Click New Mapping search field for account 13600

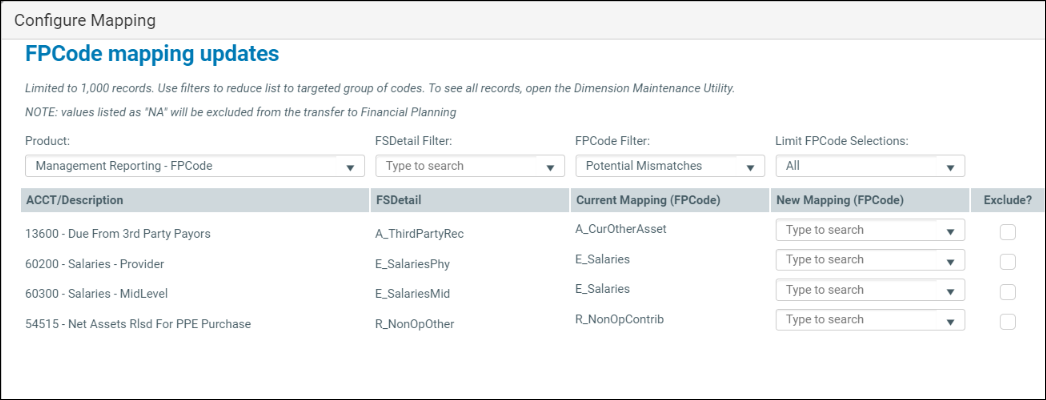click(x=858, y=230)
